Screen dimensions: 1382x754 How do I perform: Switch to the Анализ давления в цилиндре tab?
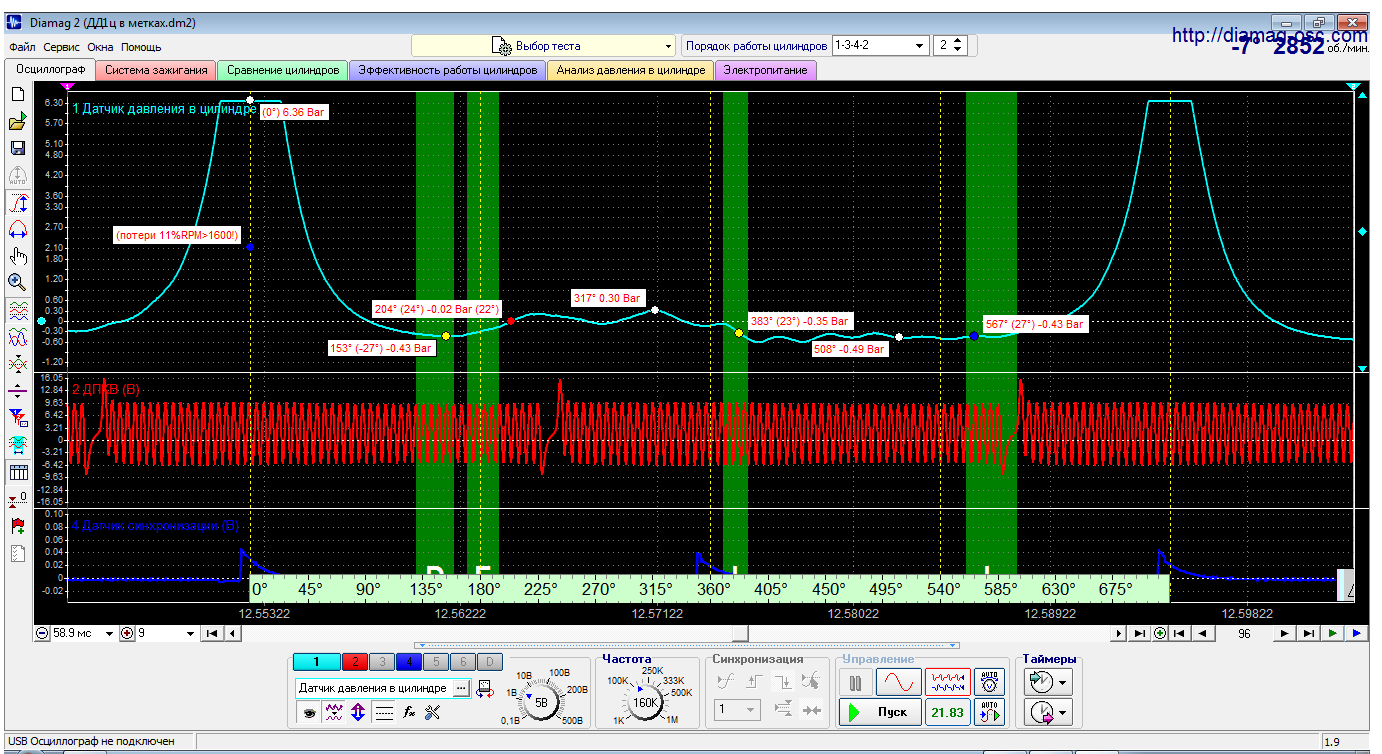coord(631,70)
